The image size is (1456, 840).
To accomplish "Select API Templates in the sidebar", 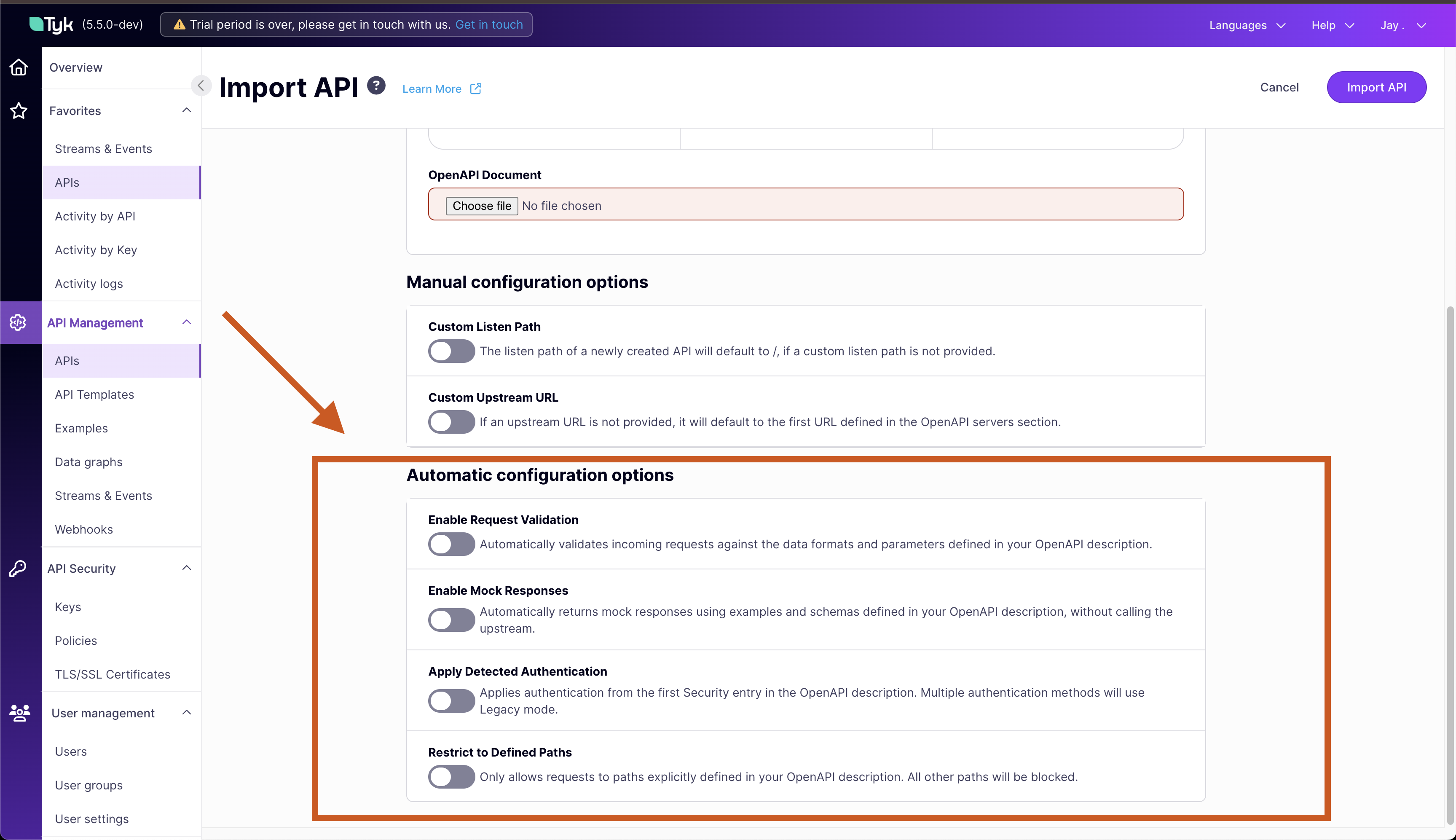I will pyautogui.click(x=94, y=394).
